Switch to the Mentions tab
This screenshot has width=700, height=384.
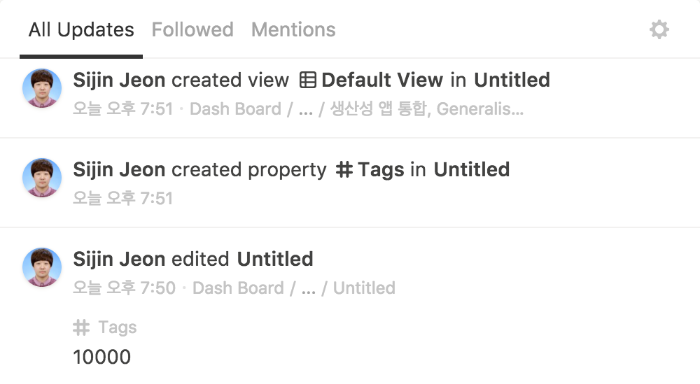[x=293, y=30]
